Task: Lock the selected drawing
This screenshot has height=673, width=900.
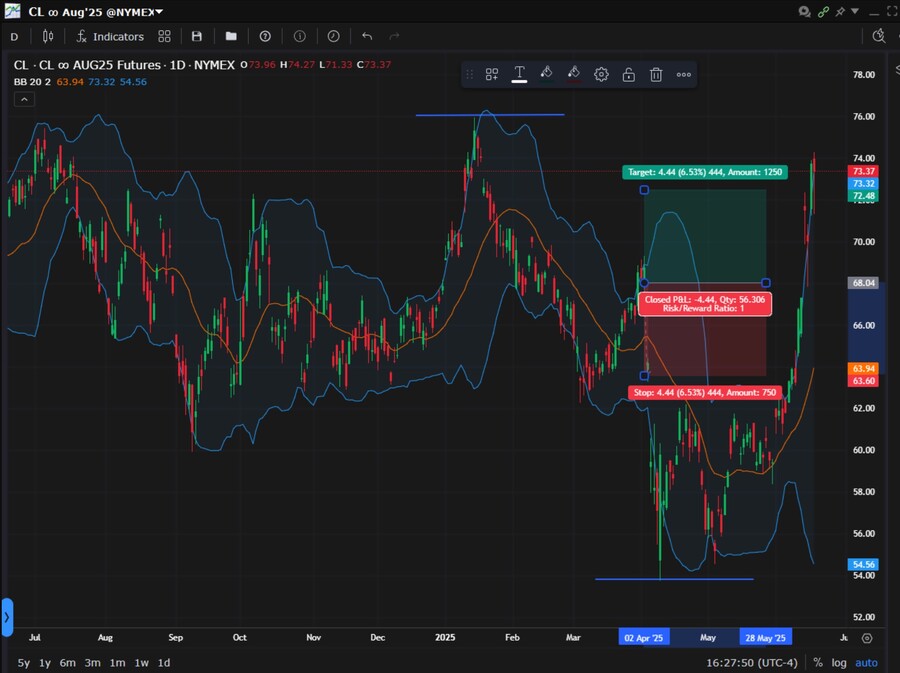Action: [x=629, y=75]
